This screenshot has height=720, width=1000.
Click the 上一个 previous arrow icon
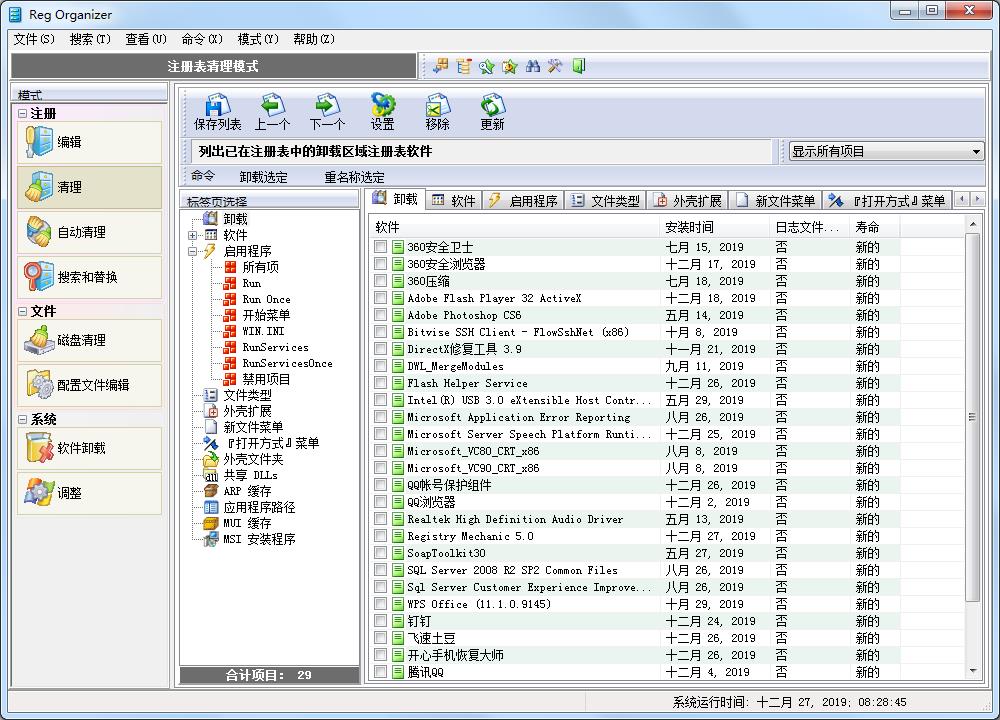click(272, 106)
